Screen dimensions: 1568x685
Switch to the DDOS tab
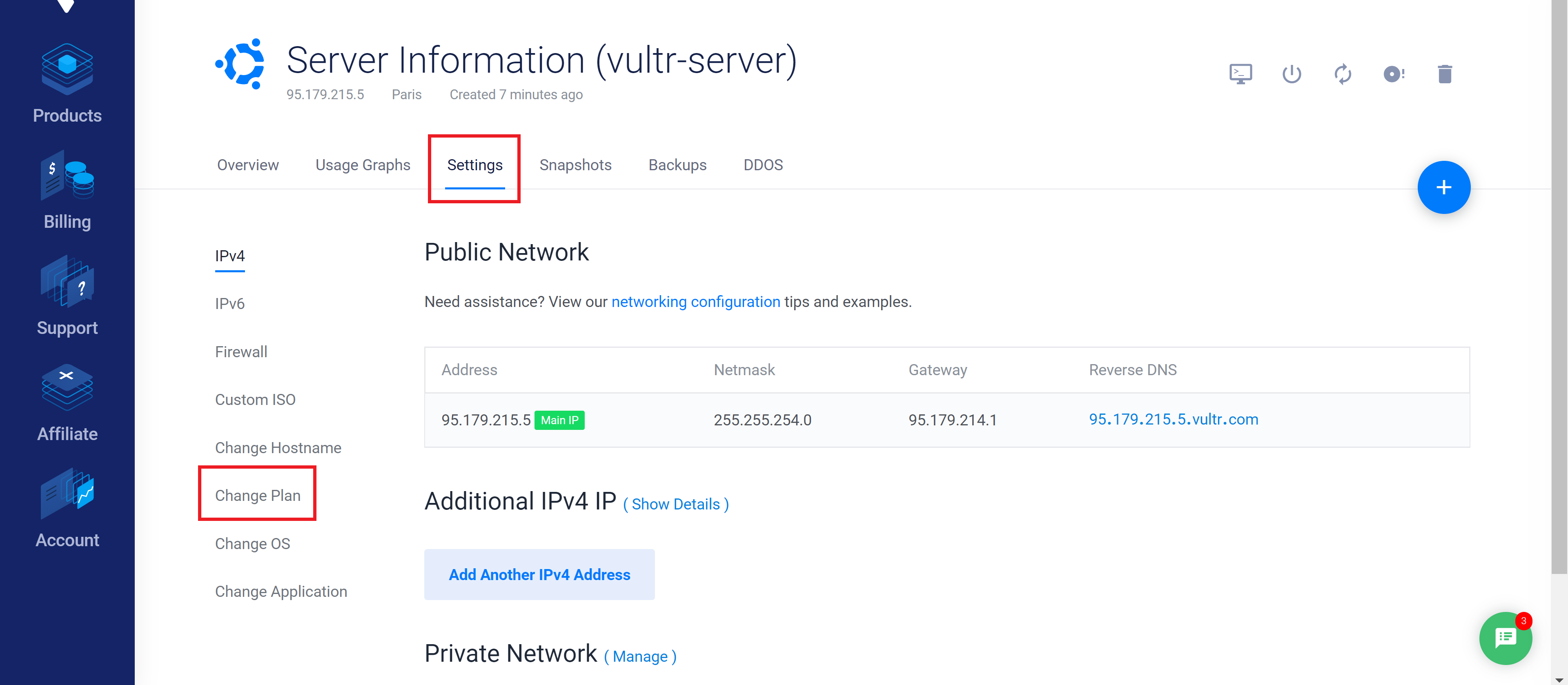pyautogui.click(x=763, y=165)
